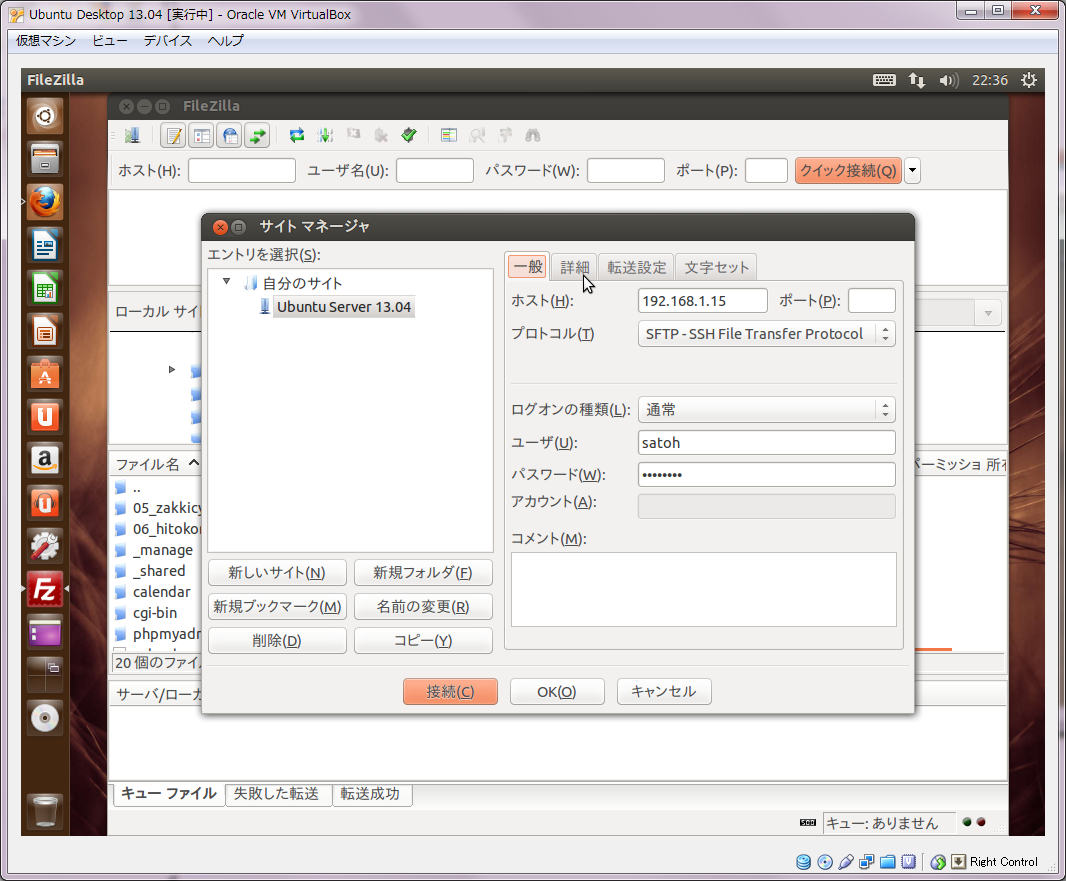Click the disconnect from server icon

381,135
